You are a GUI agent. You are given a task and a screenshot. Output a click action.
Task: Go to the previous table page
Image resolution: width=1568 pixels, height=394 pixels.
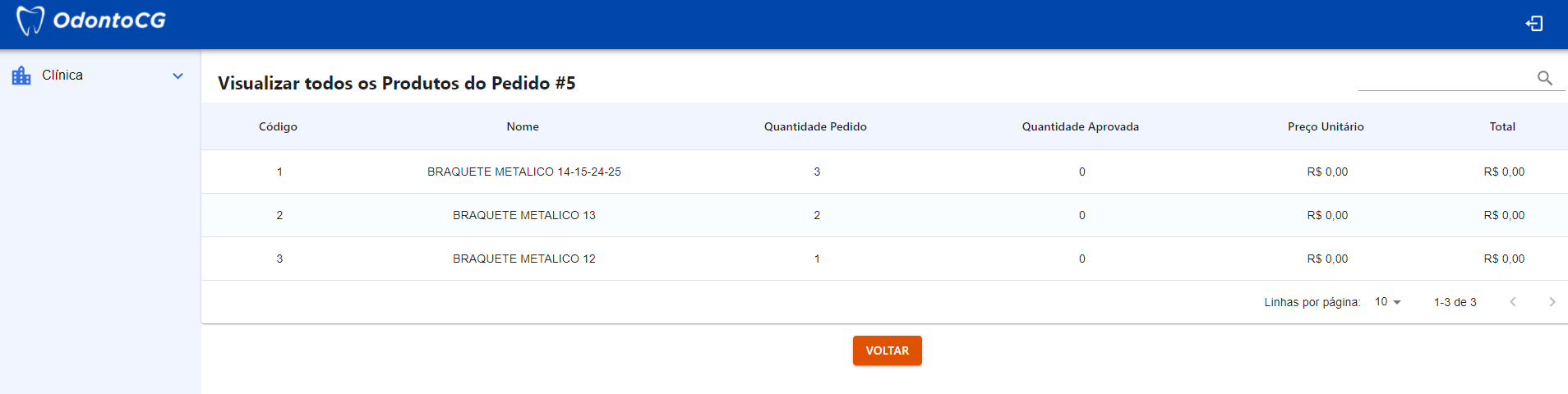click(x=1512, y=302)
